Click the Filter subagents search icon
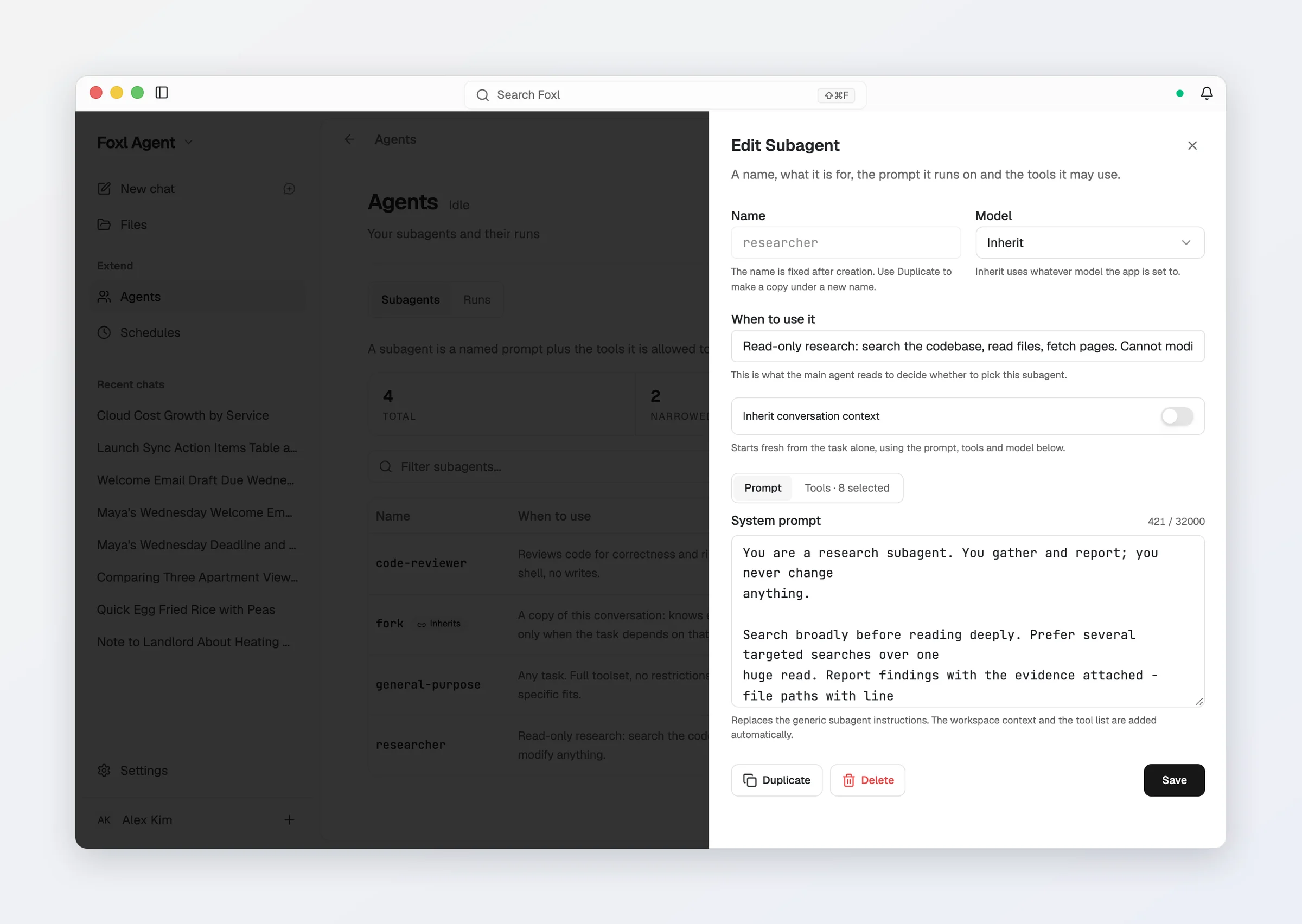The width and height of the screenshot is (1302, 924). [x=386, y=466]
